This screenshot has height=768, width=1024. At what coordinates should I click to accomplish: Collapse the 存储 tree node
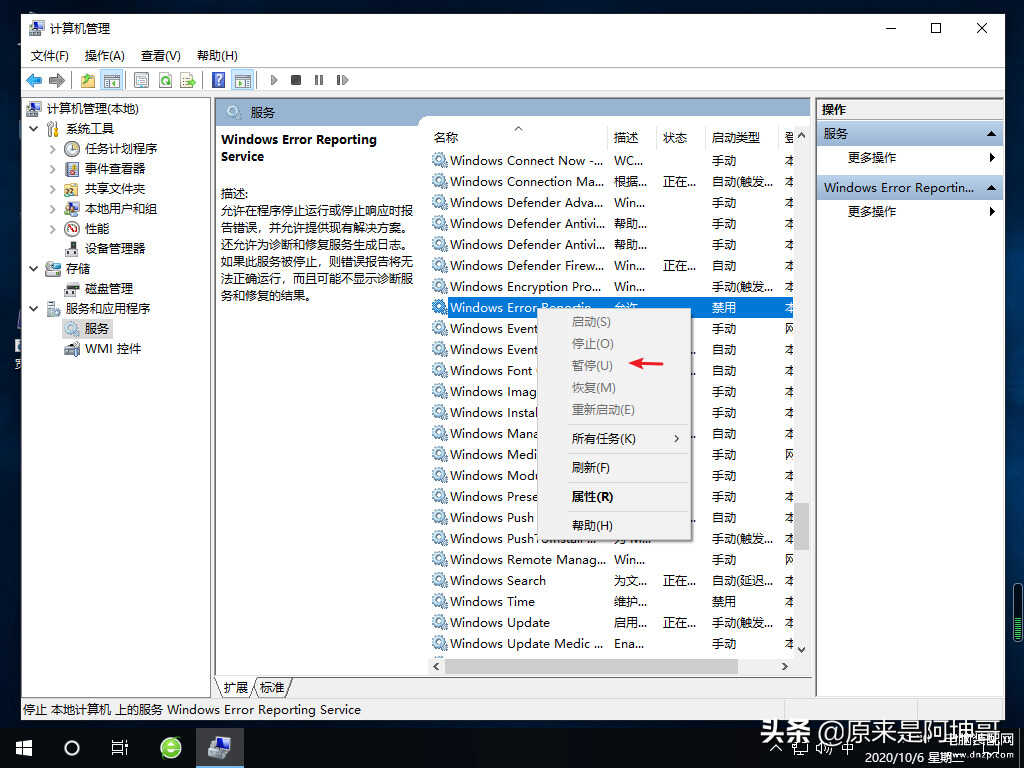pyautogui.click(x=33, y=268)
